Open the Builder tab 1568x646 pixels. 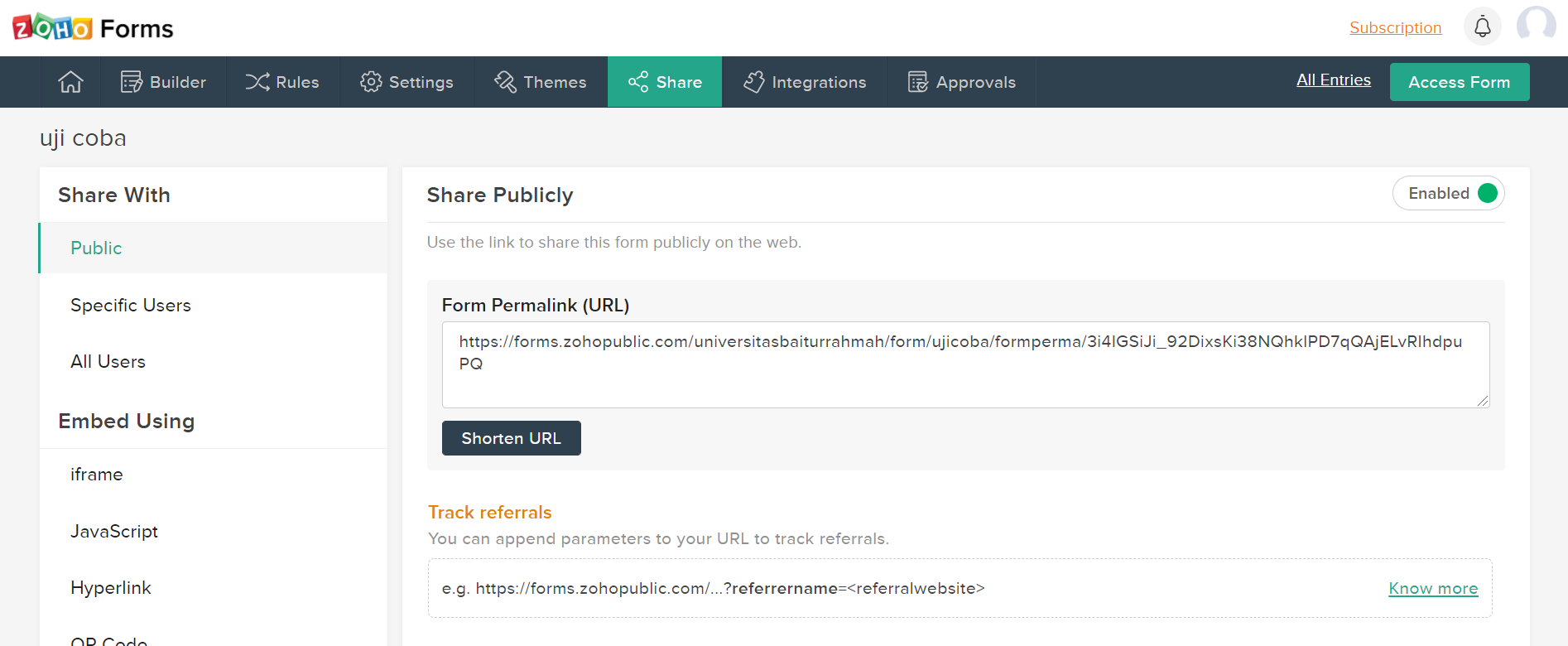[164, 82]
